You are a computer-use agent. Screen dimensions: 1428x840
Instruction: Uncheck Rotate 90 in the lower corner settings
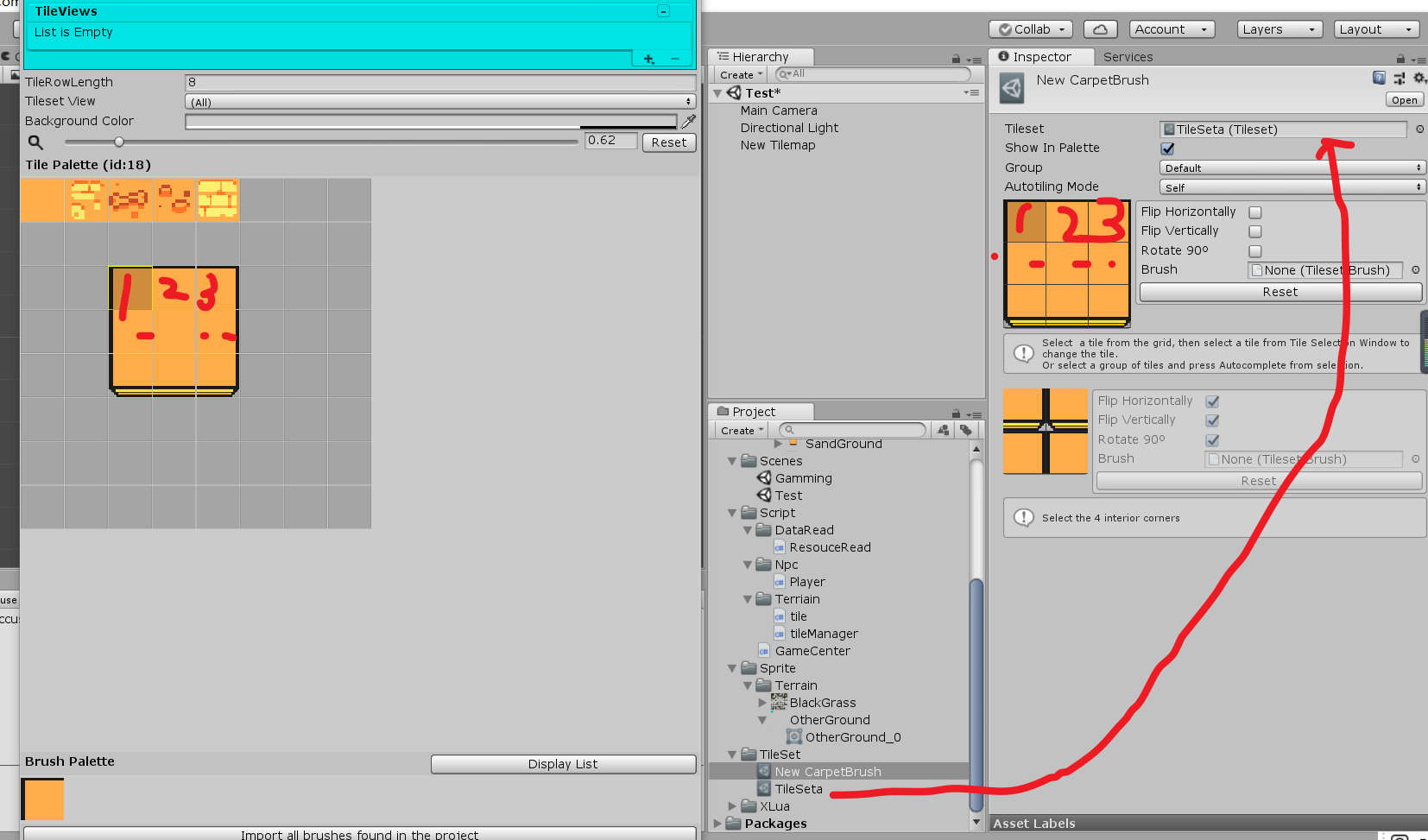[1212, 439]
